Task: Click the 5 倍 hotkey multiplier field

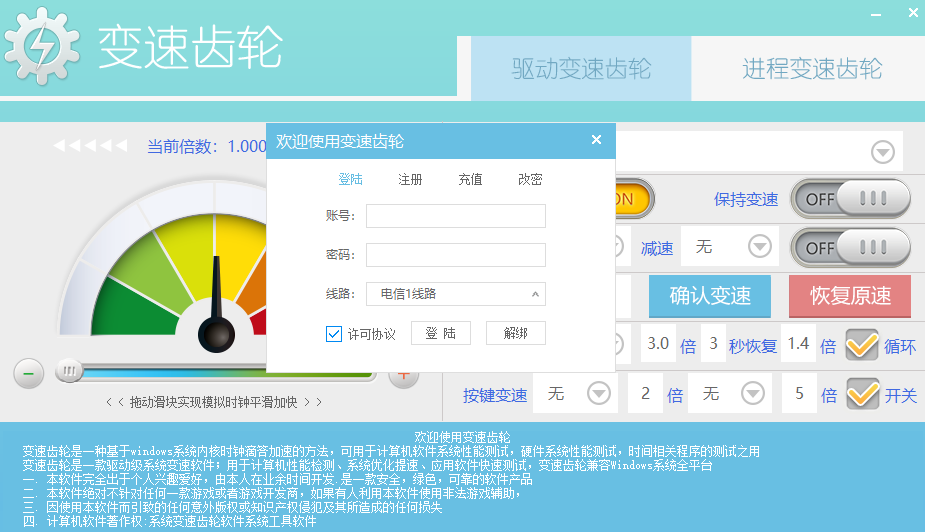Action: tap(799, 393)
